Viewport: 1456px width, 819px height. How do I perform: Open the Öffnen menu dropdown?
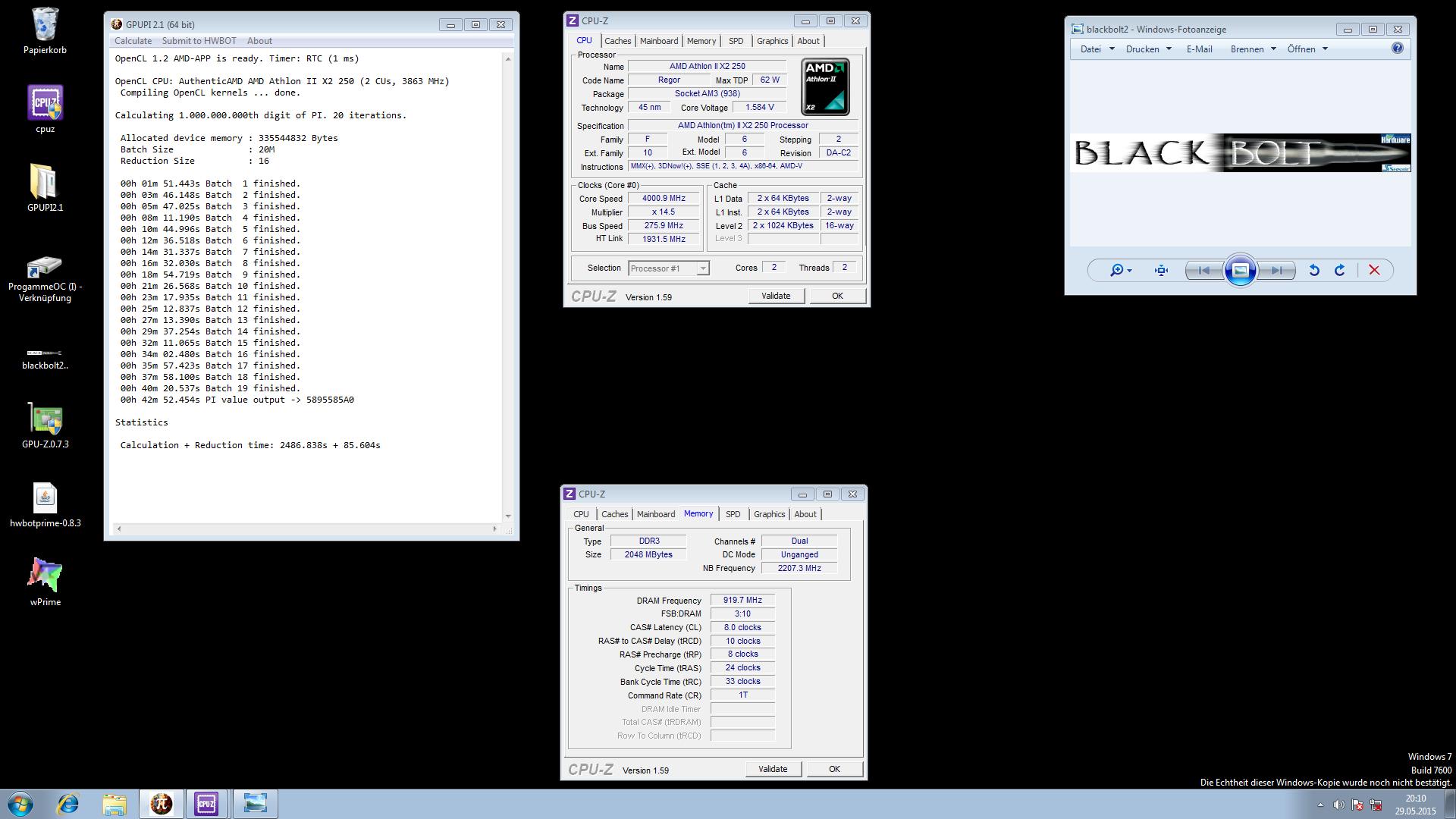coord(1307,49)
